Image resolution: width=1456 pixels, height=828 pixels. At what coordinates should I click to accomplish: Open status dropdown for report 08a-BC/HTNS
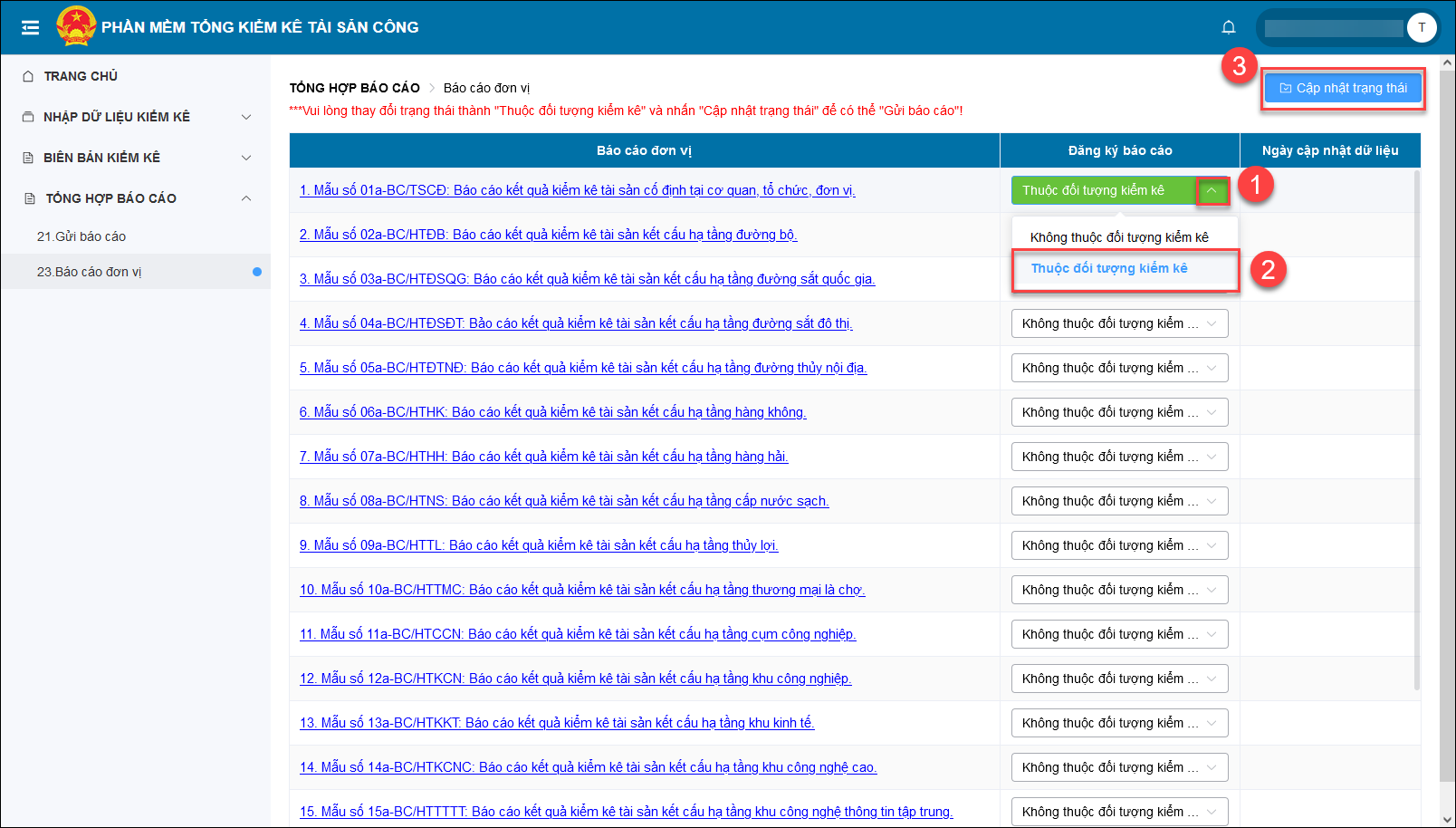tap(1119, 501)
